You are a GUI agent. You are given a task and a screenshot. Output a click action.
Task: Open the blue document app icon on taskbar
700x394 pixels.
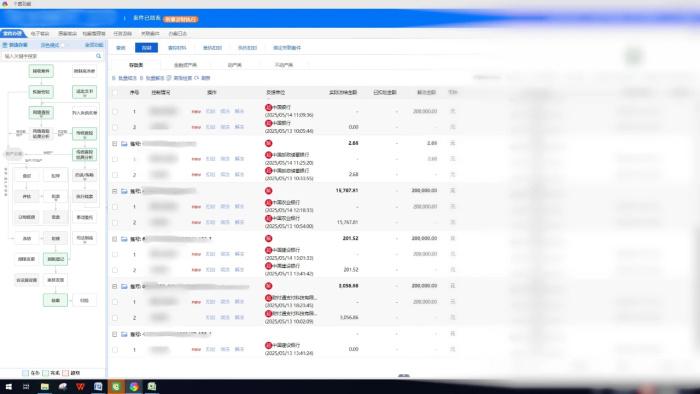(x=98, y=386)
